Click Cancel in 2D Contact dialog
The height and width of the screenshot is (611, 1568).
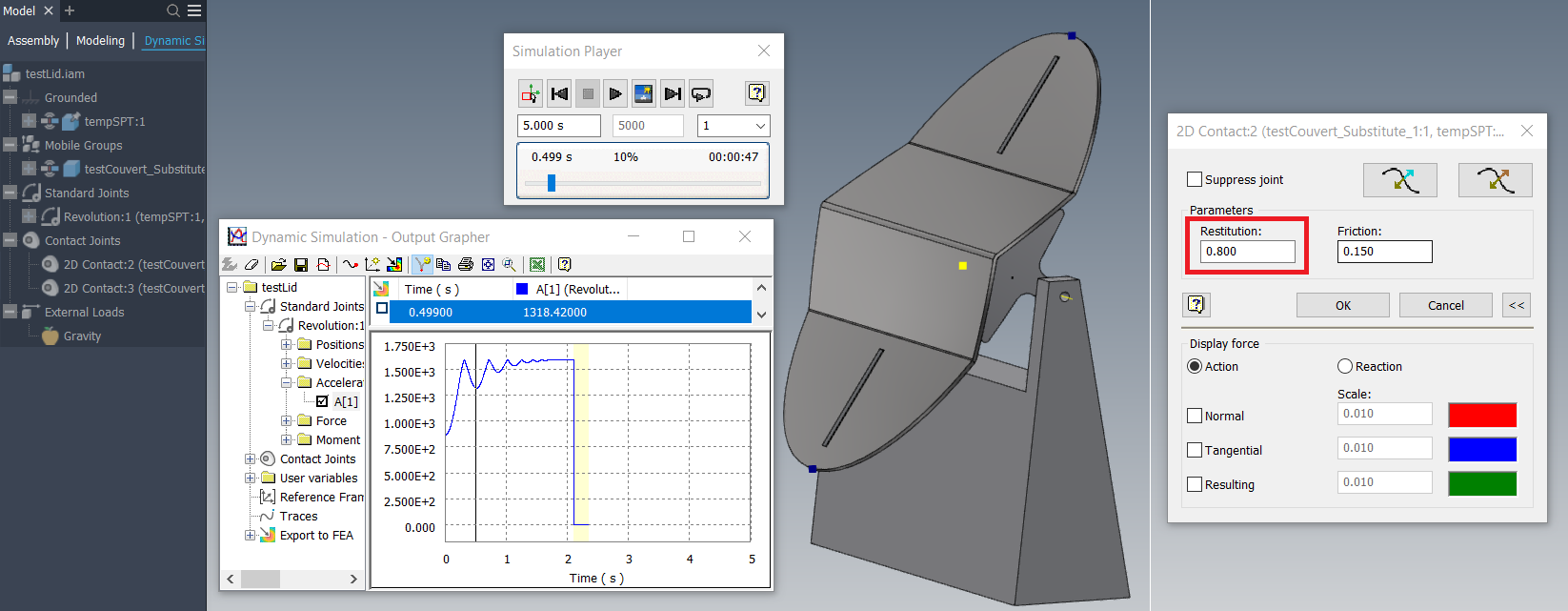pos(1446,305)
